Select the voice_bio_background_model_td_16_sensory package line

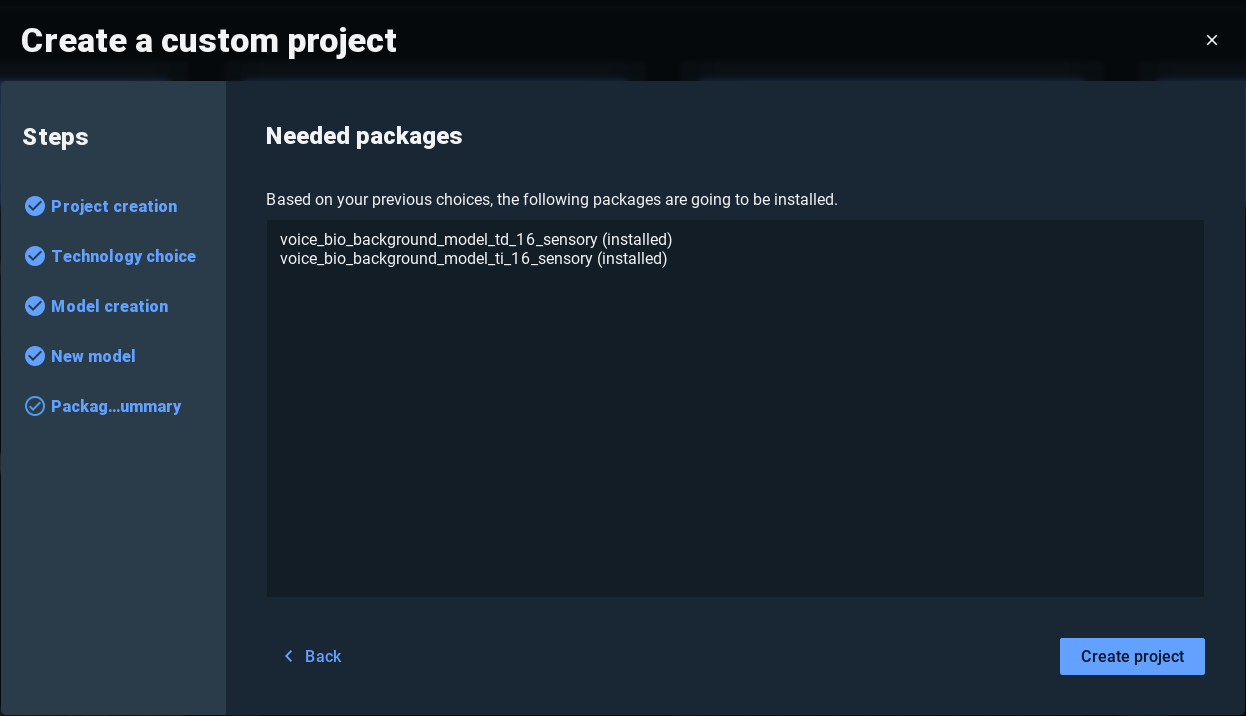click(x=476, y=240)
